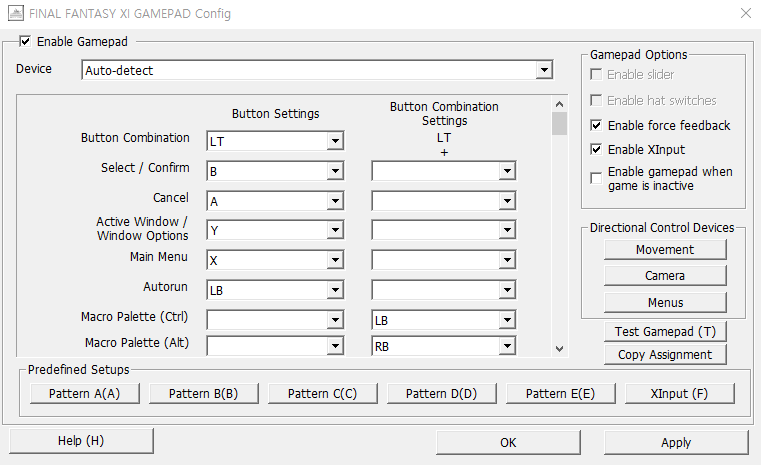Image resolution: width=761 pixels, height=465 pixels.
Task: Apply Pattern E(E) predefined setup
Action: point(561,393)
